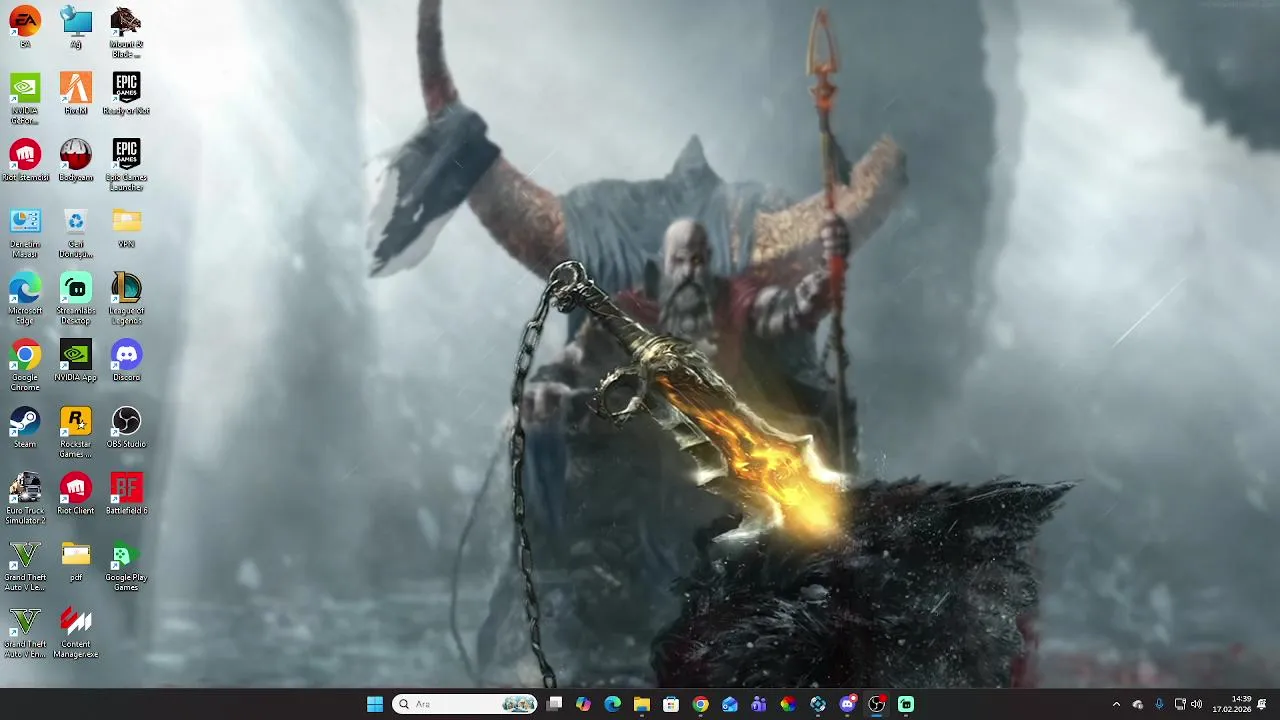The image size is (1280, 720).
Task: Select the Geri Dönüşüm recycle bin icon
Action: (76, 232)
